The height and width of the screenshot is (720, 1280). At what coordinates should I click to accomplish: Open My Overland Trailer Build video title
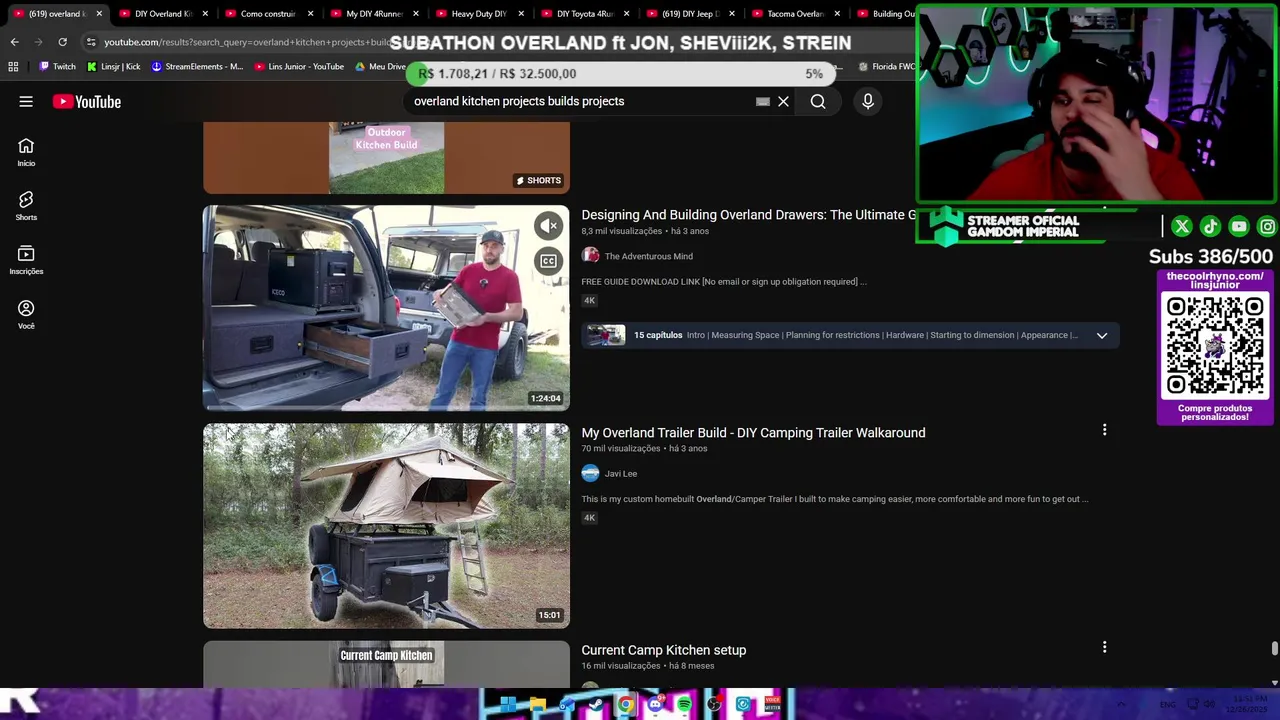[x=753, y=433]
